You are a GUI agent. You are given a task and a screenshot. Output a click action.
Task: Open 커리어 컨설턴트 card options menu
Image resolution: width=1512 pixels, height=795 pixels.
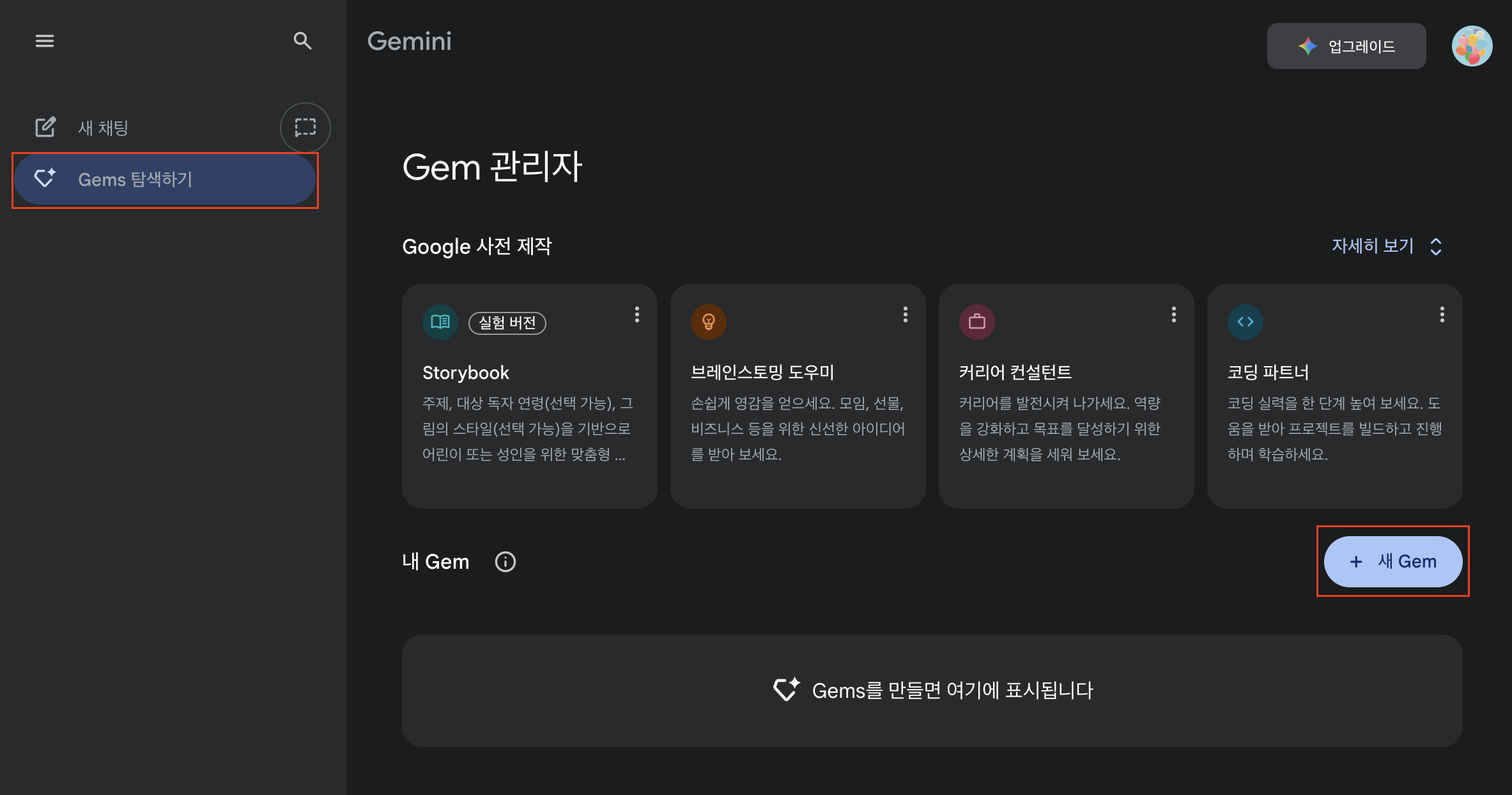point(1174,314)
